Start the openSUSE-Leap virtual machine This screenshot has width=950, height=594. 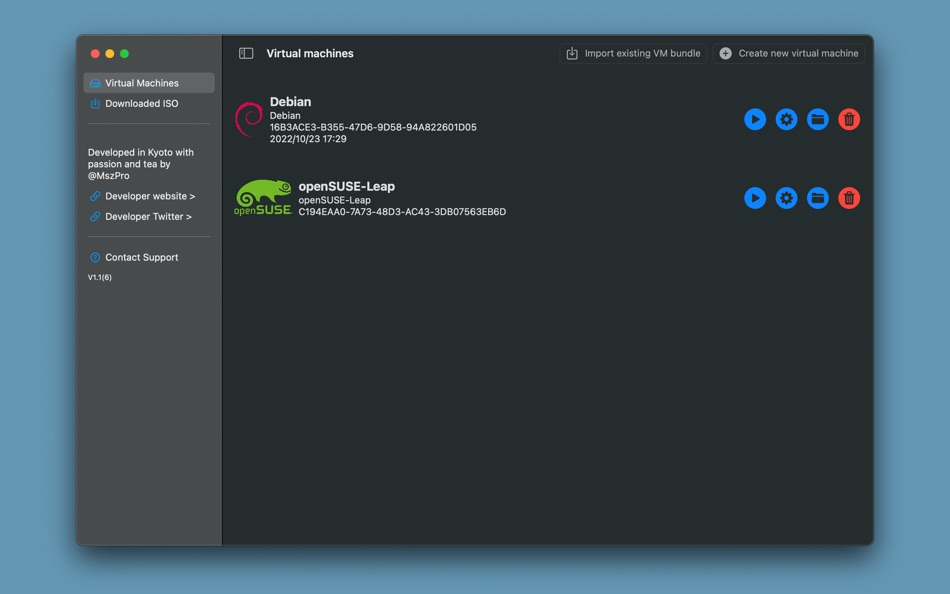coord(754,198)
